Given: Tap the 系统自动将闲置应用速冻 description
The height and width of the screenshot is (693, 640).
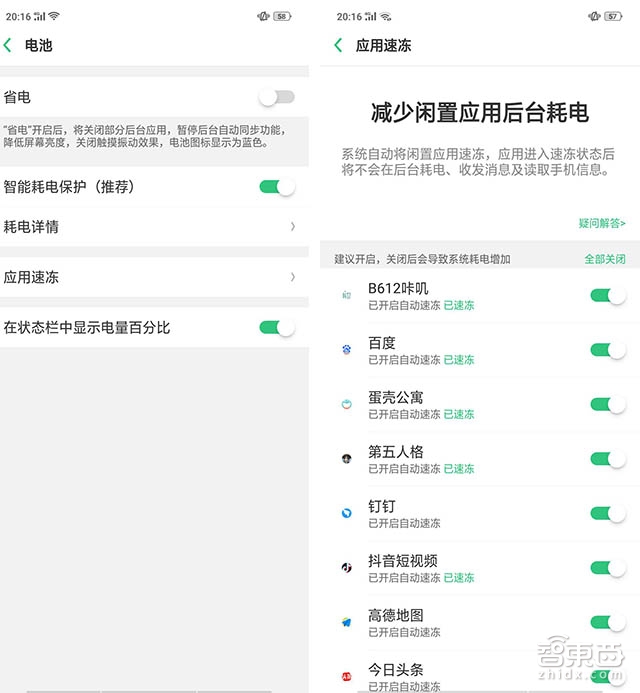Looking at the screenshot, I should click(x=478, y=162).
